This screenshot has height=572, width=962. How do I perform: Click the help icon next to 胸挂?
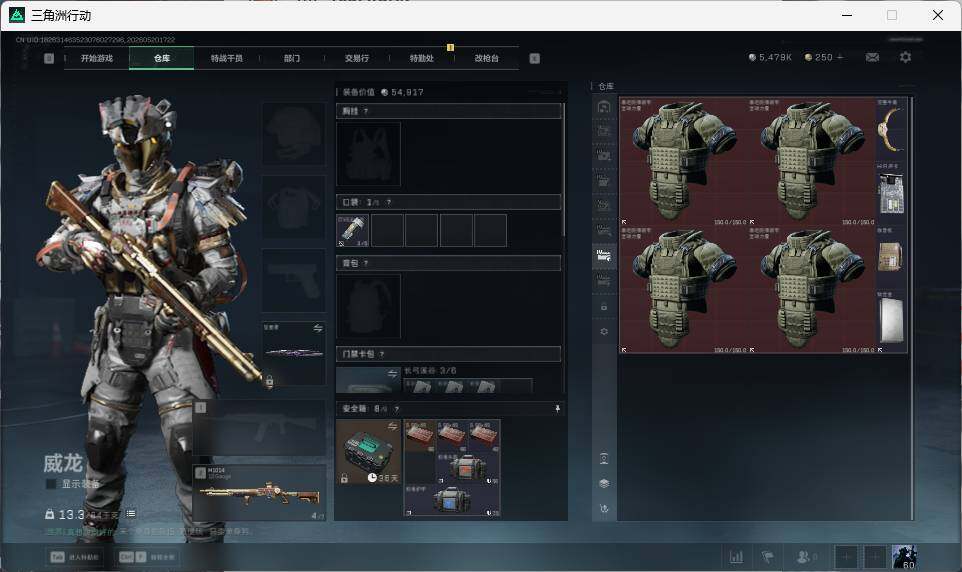click(366, 111)
